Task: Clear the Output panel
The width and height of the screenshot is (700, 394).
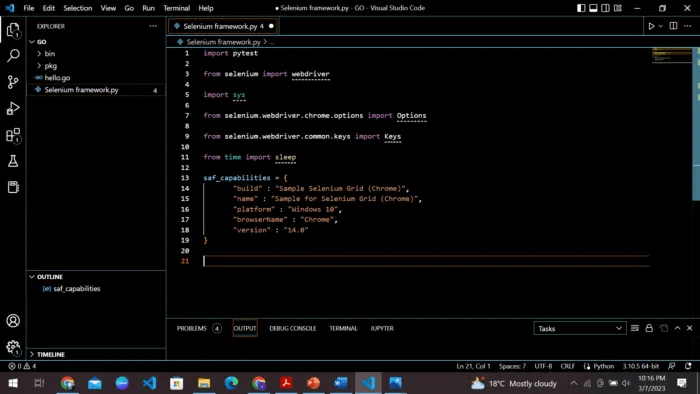Action: click(635, 328)
